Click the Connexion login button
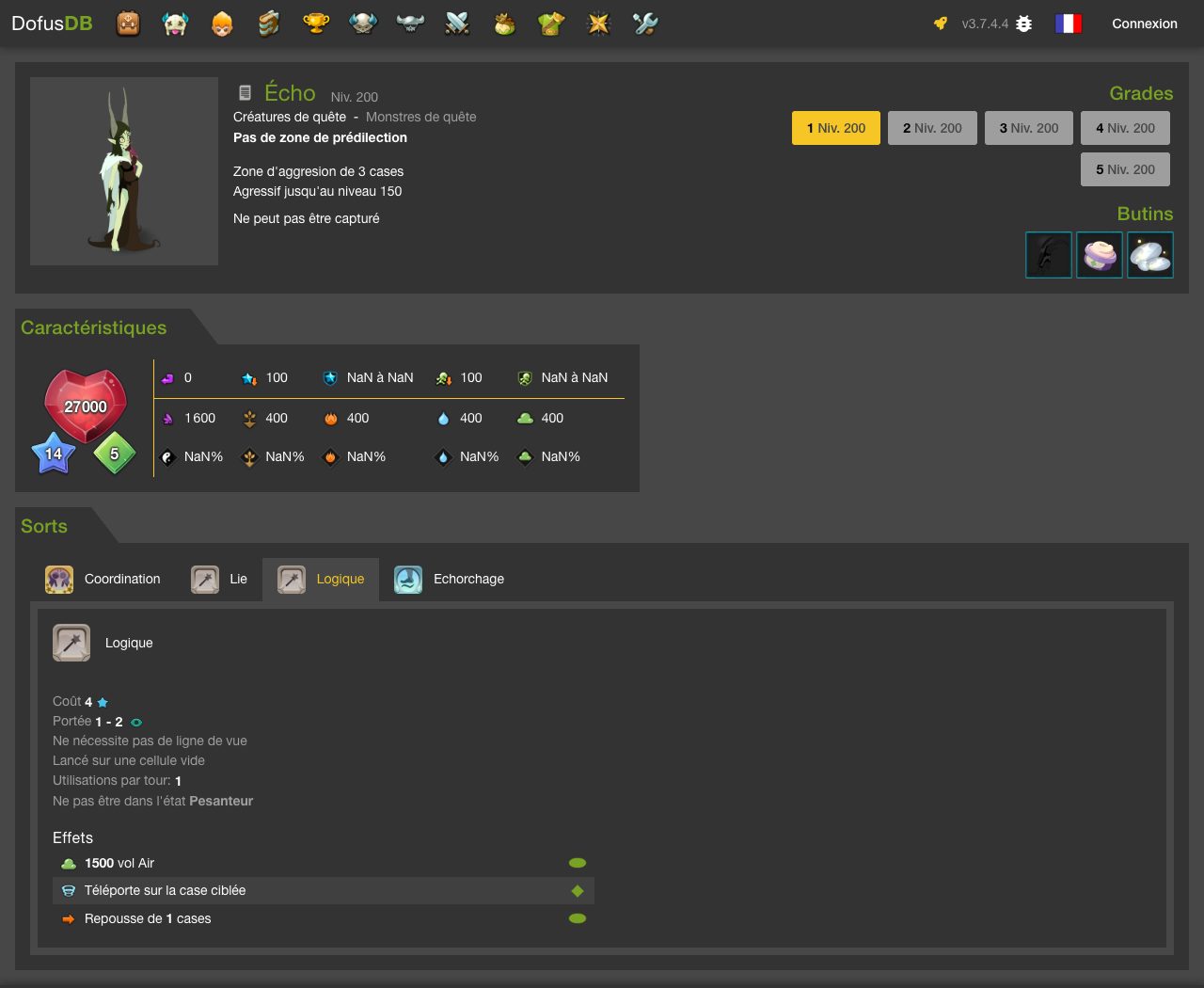 [x=1145, y=24]
